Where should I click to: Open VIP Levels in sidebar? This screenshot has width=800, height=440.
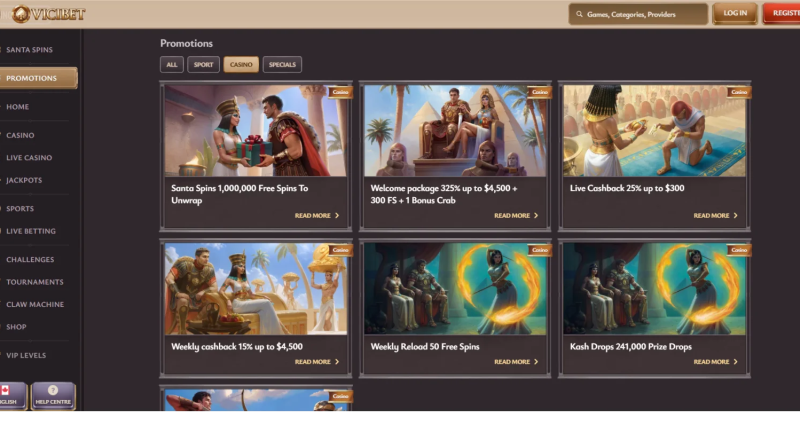click(x=26, y=355)
